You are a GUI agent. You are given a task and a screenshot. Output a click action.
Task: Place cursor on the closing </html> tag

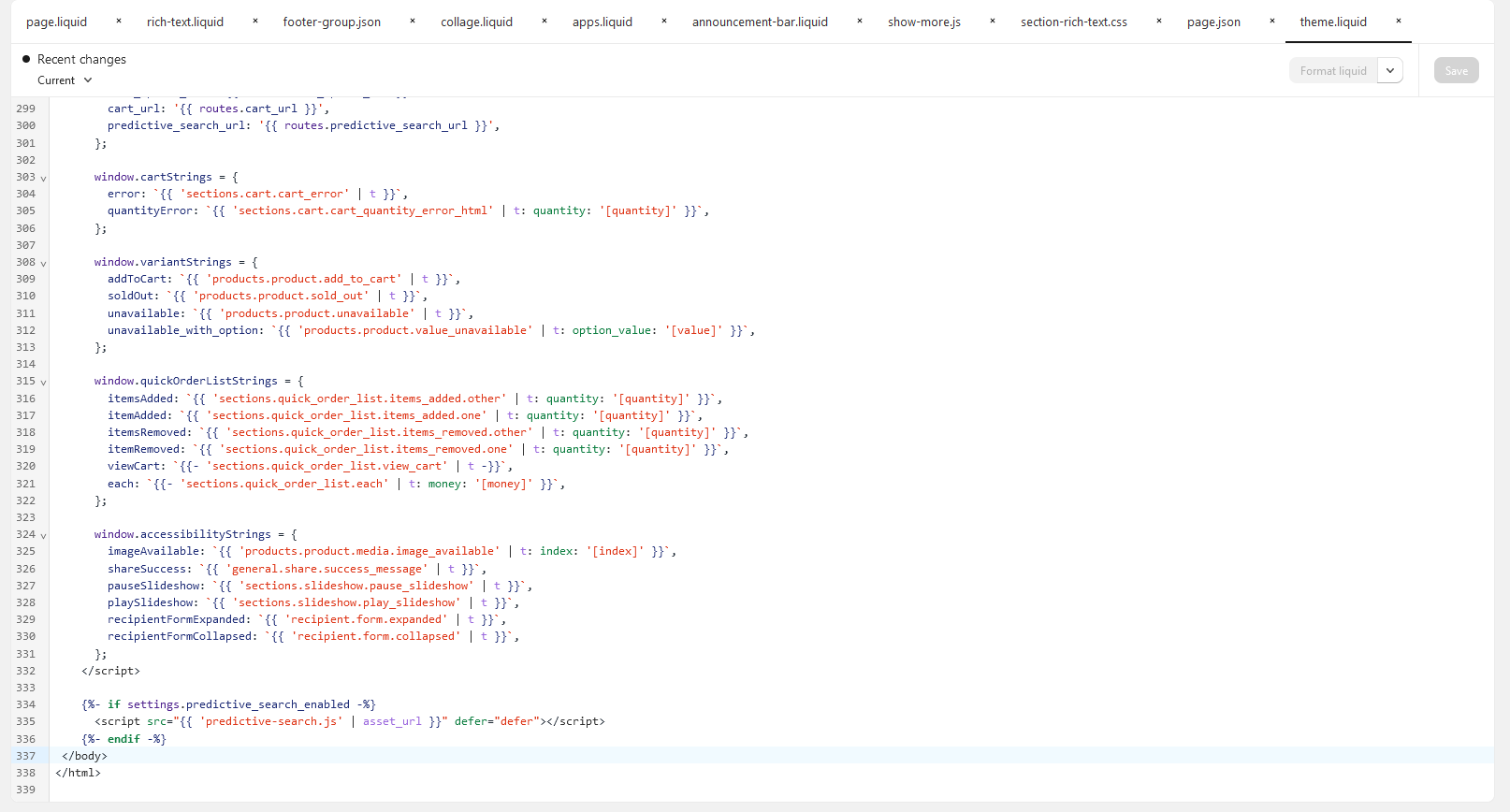(78, 773)
